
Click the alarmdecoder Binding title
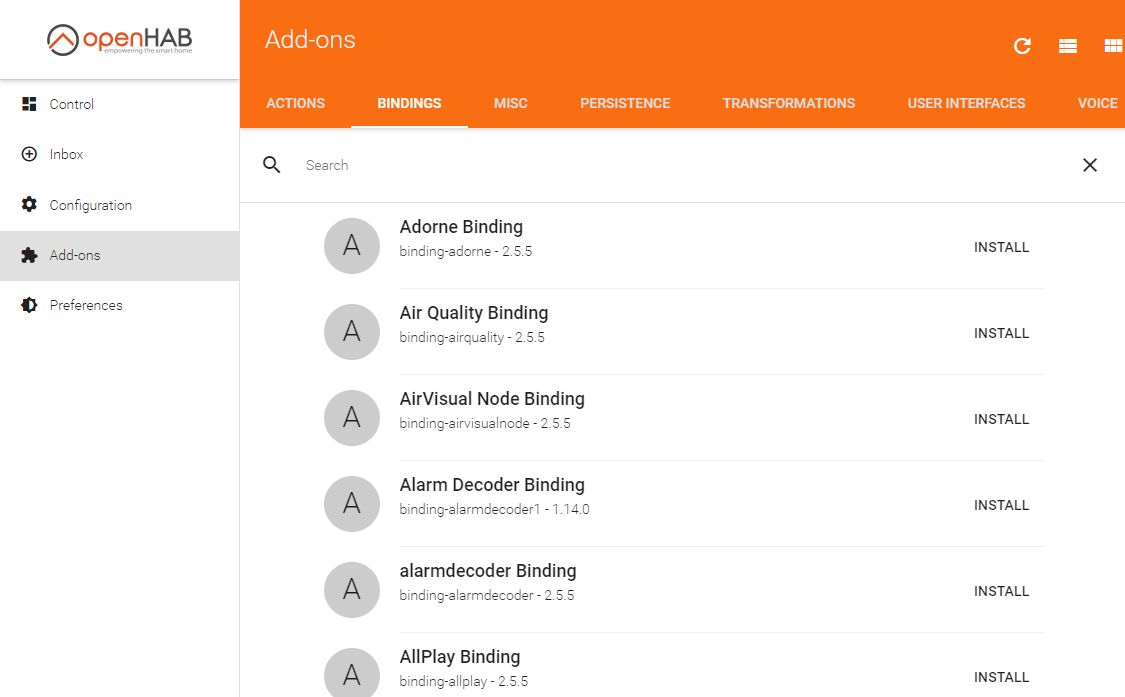pos(488,571)
